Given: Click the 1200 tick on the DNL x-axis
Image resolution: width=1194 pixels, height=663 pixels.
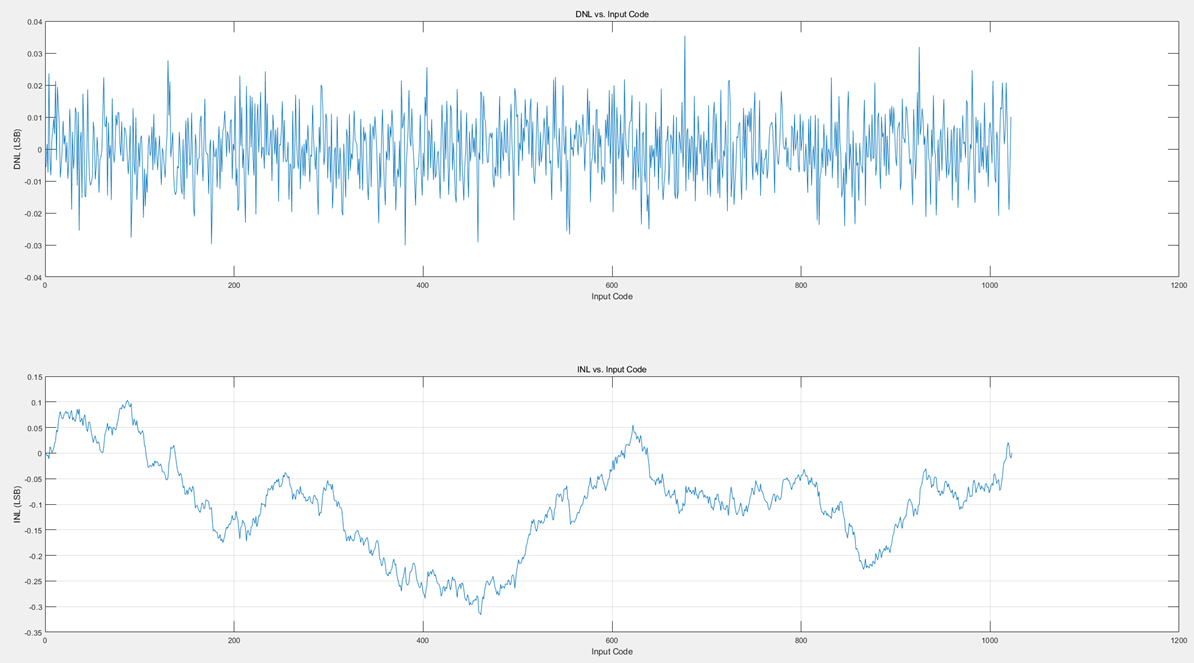Looking at the screenshot, I should coord(1177,285).
